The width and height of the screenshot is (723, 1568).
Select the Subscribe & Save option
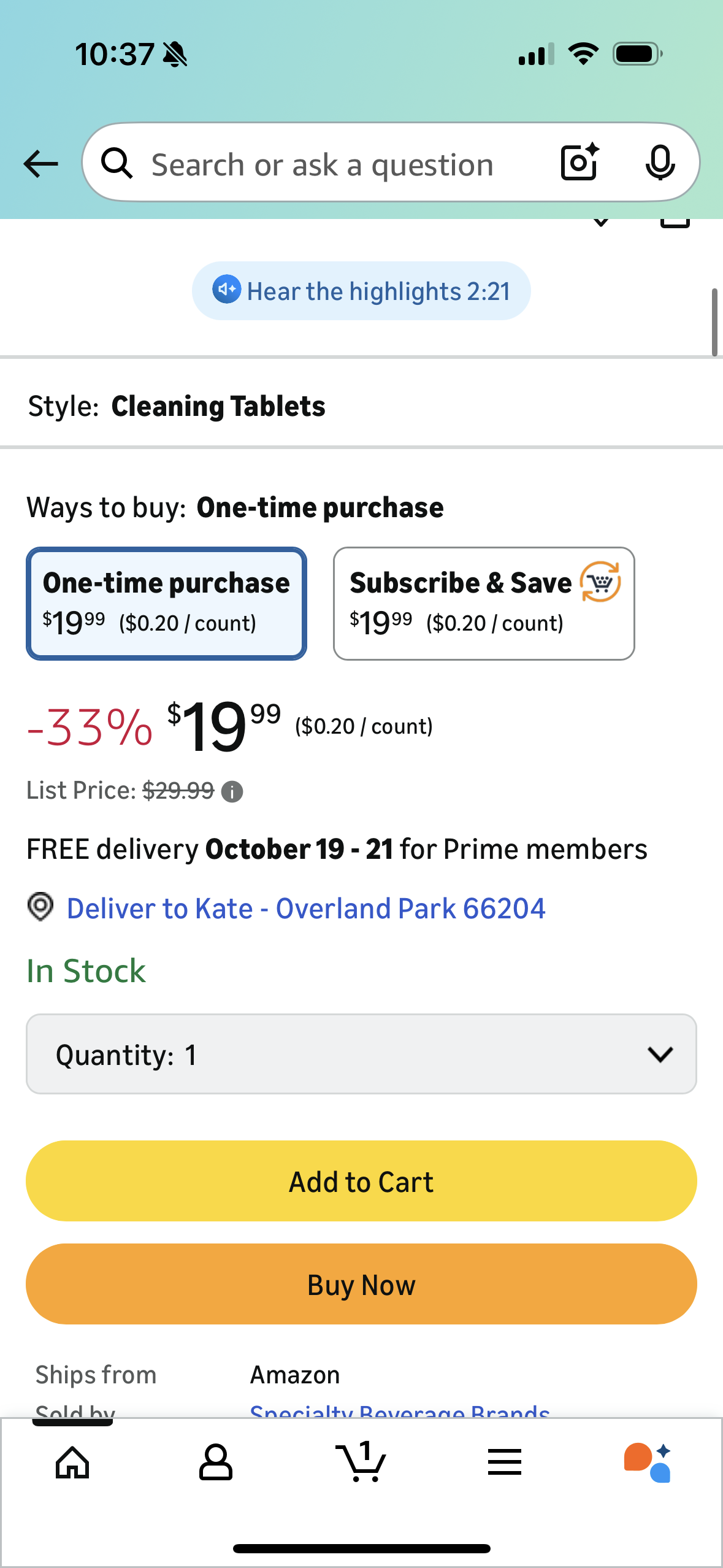pyautogui.click(x=483, y=604)
